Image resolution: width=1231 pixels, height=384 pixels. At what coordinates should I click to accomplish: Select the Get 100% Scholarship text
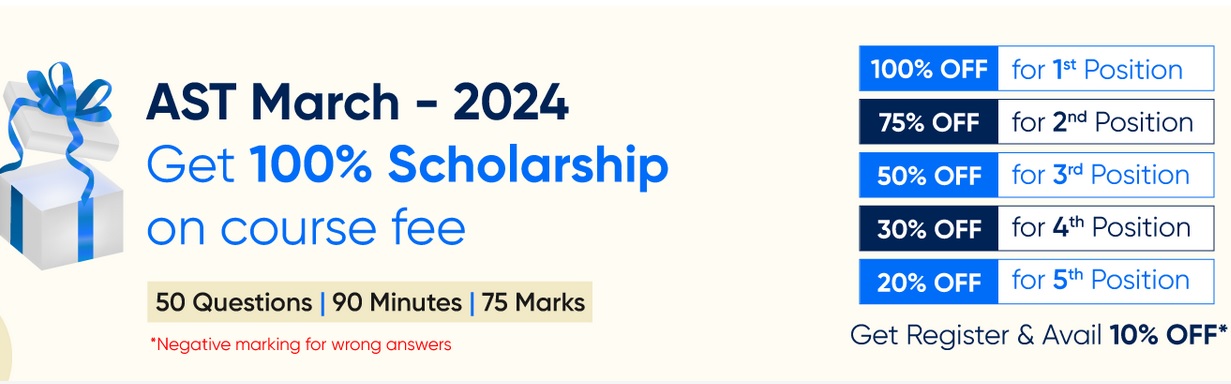pyautogui.click(x=406, y=165)
